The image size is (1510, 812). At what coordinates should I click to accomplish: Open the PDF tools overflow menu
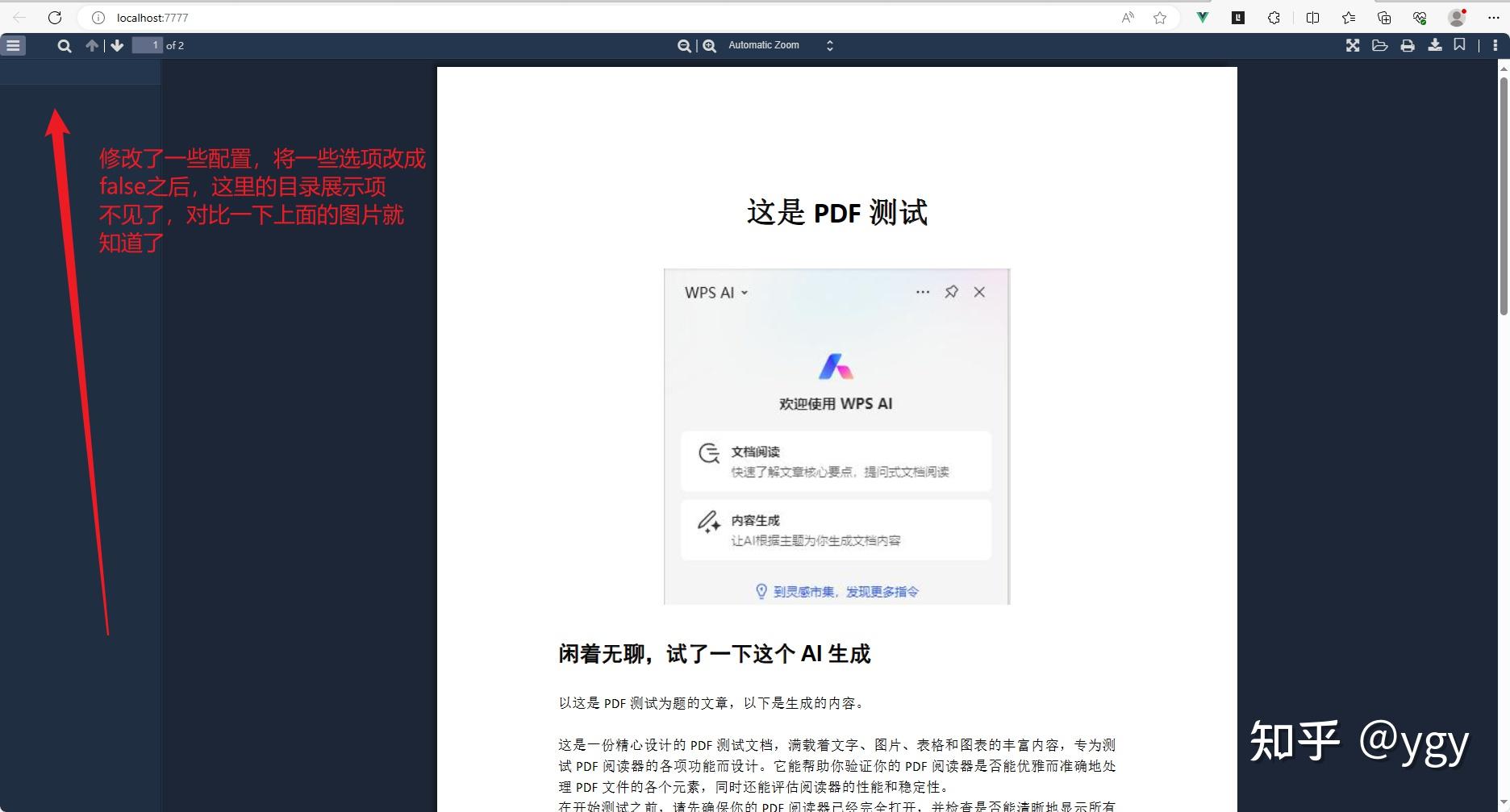(x=1495, y=45)
